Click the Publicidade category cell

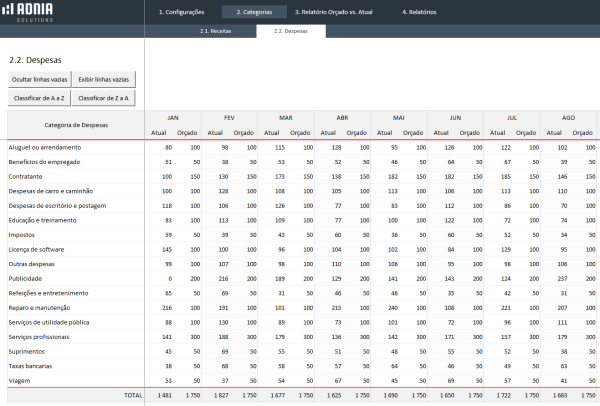click(28, 277)
